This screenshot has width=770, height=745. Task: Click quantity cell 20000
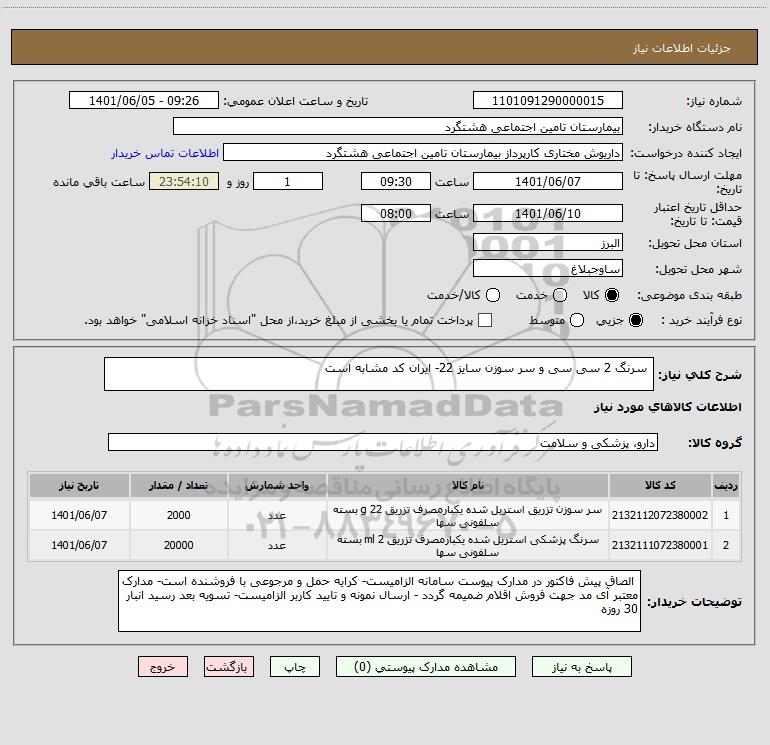[x=178, y=545]
